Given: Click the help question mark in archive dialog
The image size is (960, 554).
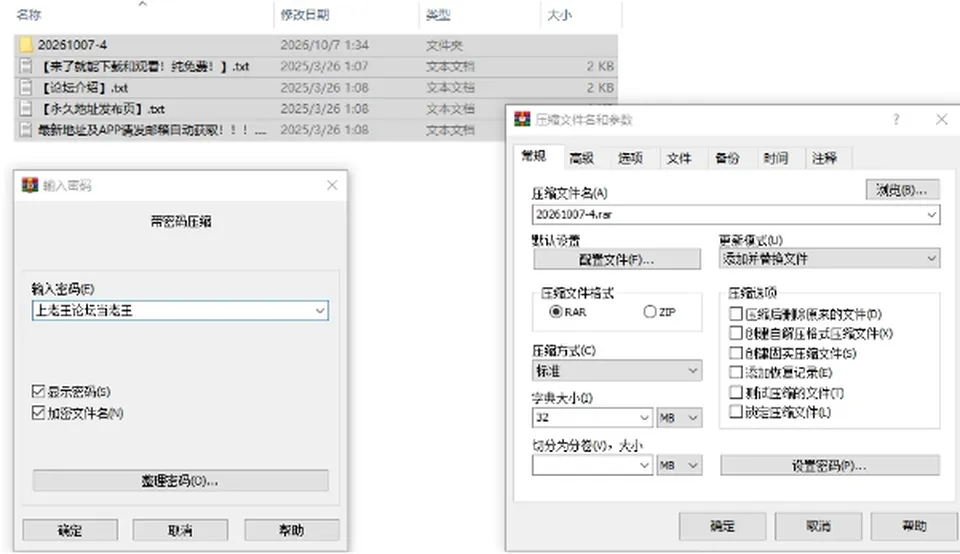Looking at the screenshot, I should [x=896, y=119].
